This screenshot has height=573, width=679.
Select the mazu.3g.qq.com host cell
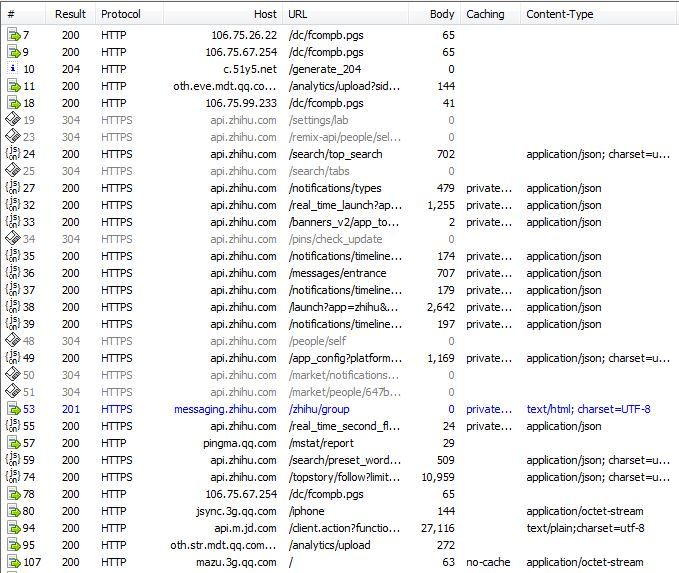(236, 562)
